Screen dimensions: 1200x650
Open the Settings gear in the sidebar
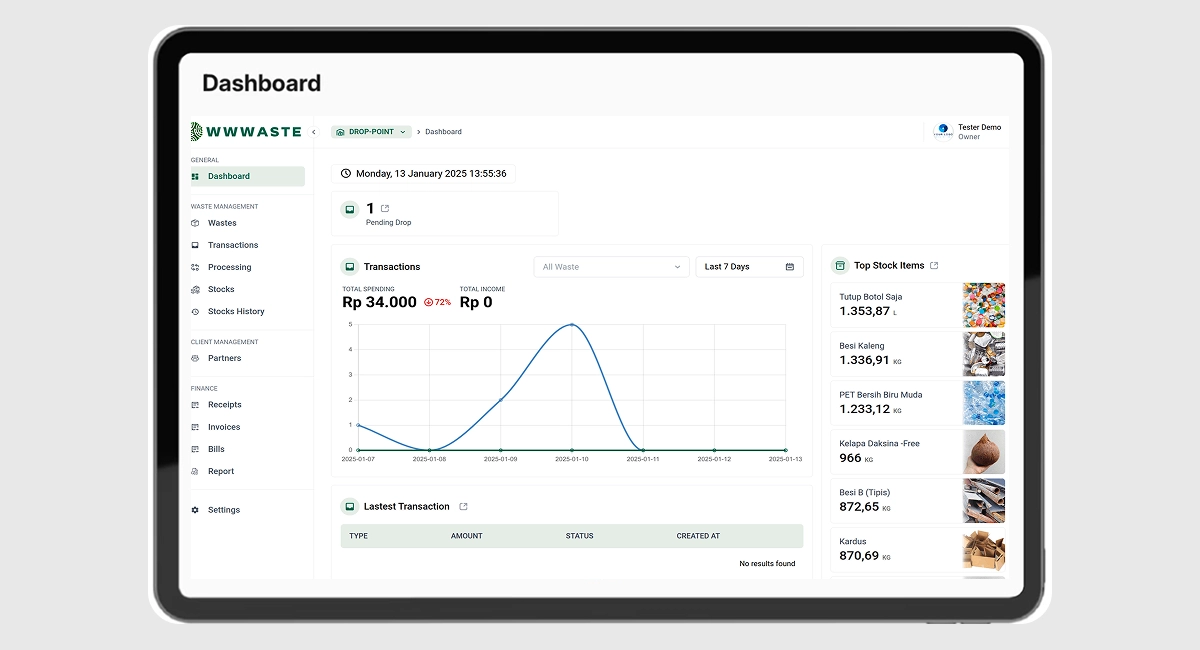pyautogui.click(x=195, y=509)
